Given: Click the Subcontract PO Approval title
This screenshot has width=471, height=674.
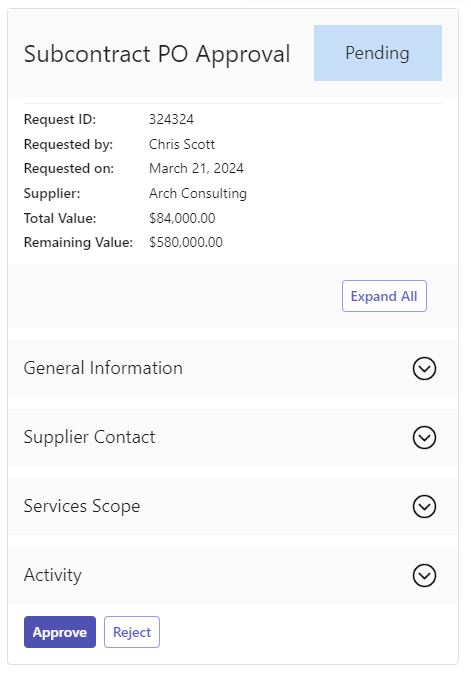Looking at the screenshot, I should pyautogui.click(x=157, y=54).
